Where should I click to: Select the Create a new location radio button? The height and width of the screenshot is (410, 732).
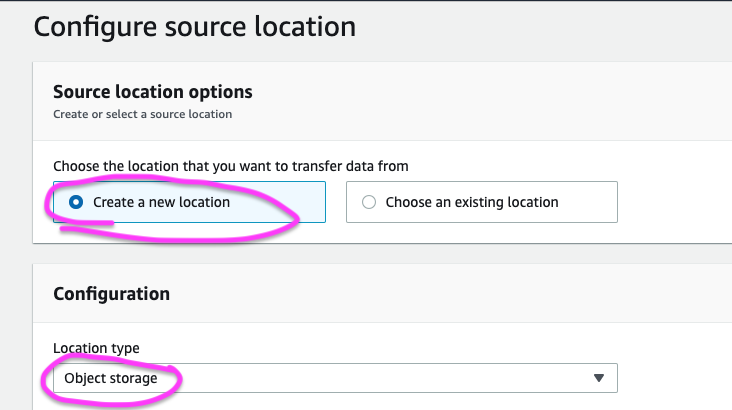[x=76, y=202]
